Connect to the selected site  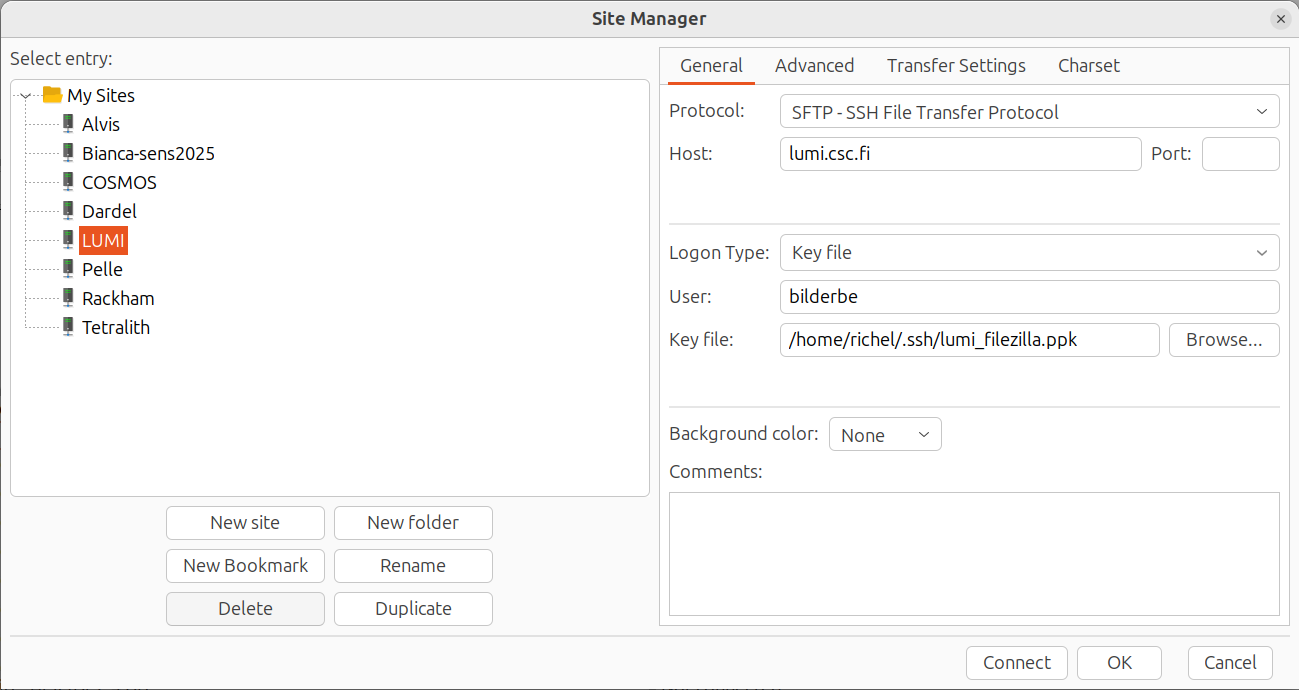pyautogui.click(x=1016, y=662)
